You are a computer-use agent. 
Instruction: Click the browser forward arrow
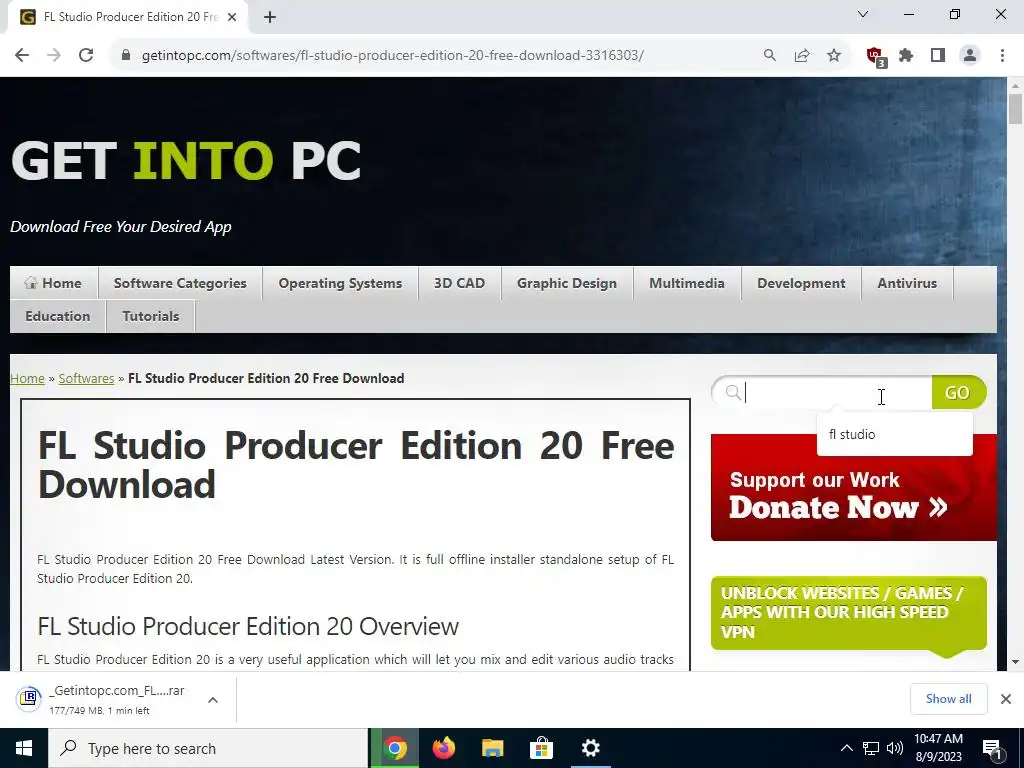pos(54,56)
